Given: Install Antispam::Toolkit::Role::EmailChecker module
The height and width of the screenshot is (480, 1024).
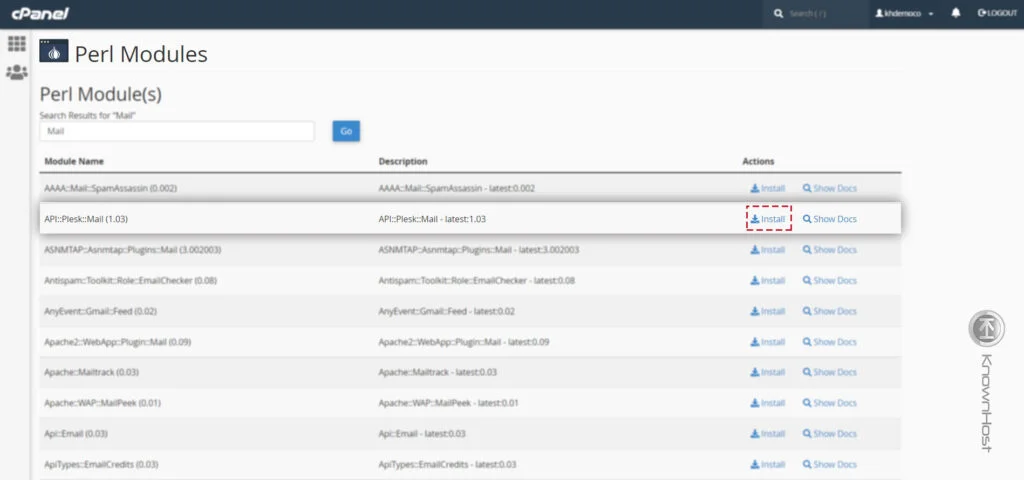Looking at the screenshot, I should (x=767, y=280).
